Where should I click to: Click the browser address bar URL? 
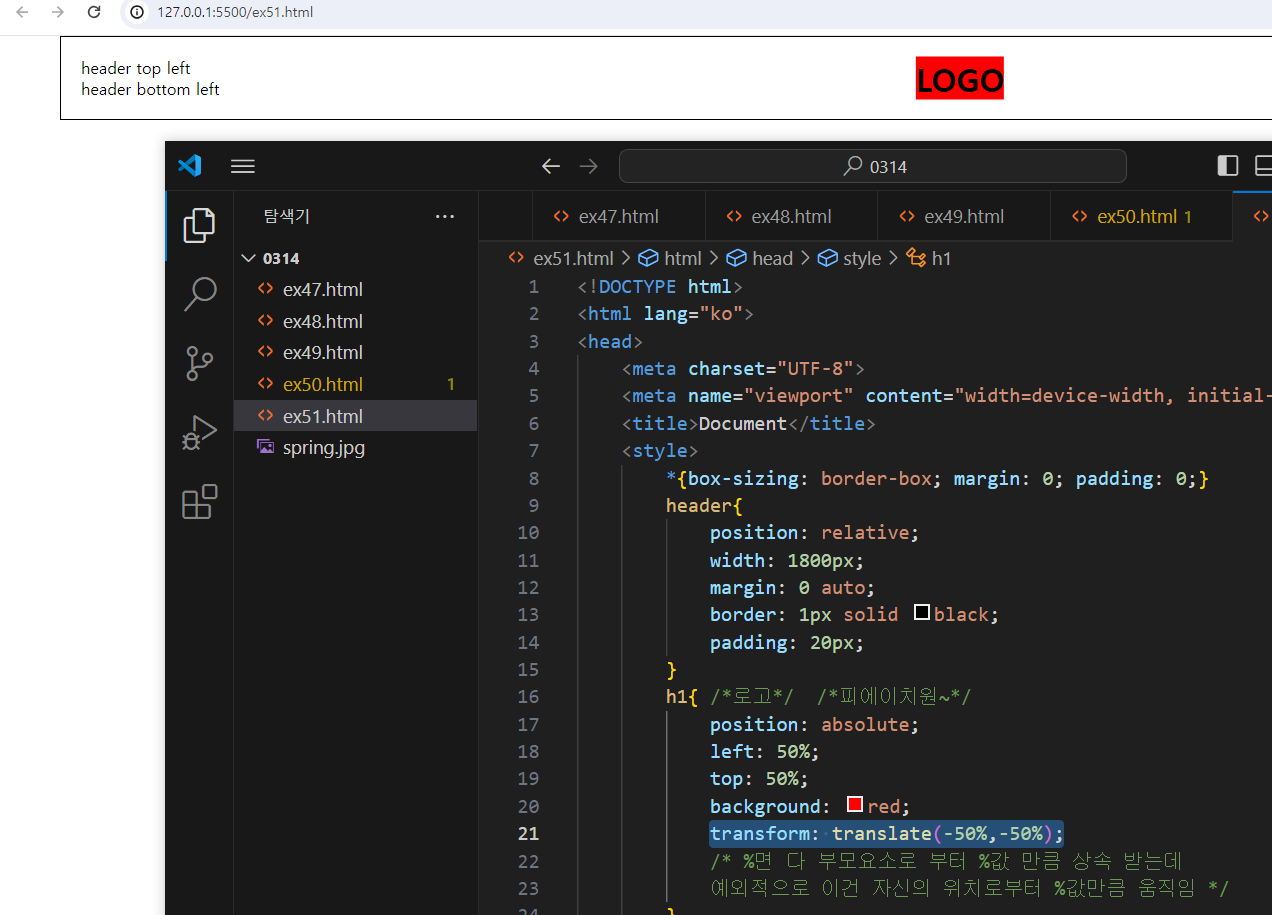pos(235,12)
